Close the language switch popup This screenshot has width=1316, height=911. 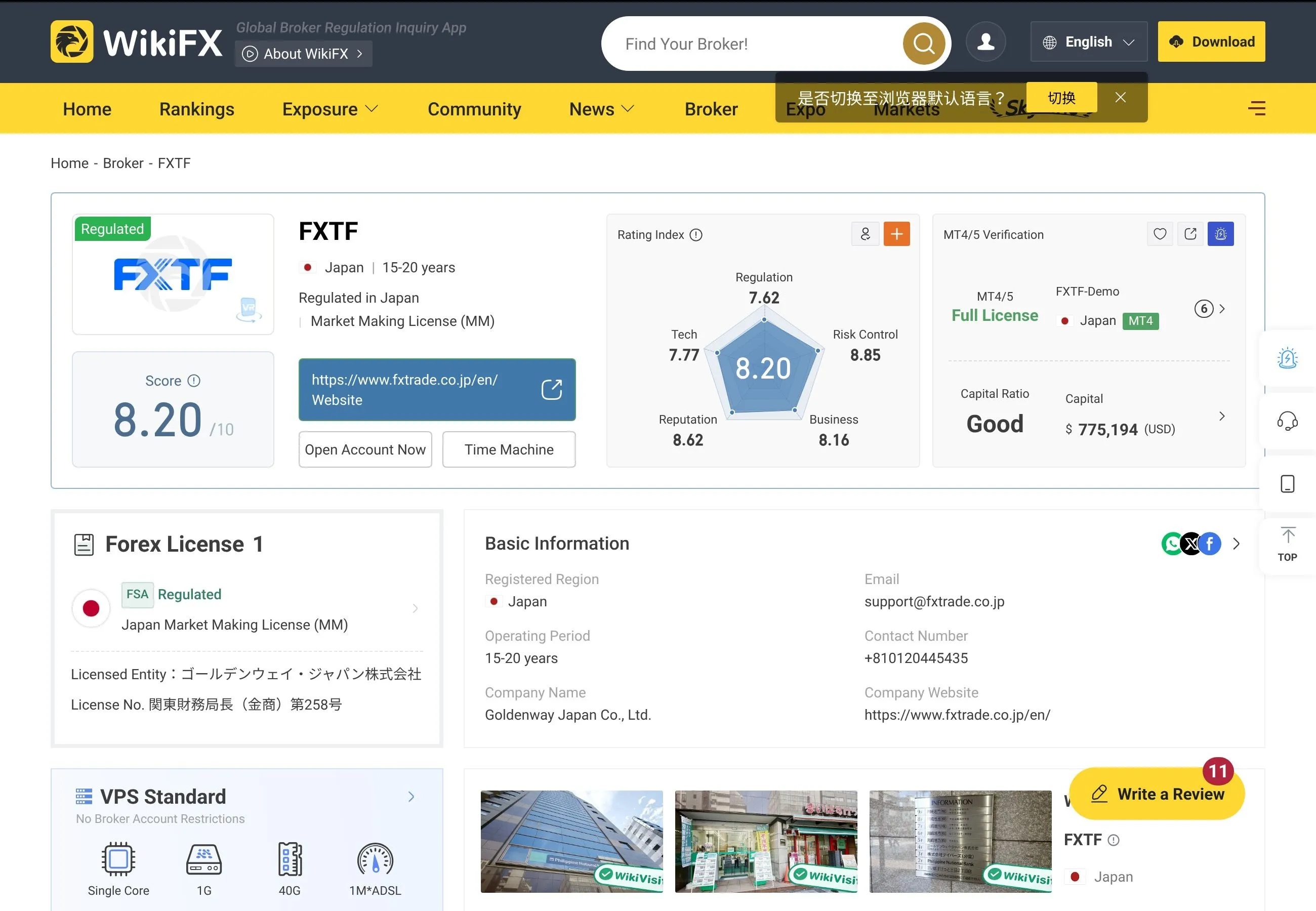click(x=1120, y=98)
